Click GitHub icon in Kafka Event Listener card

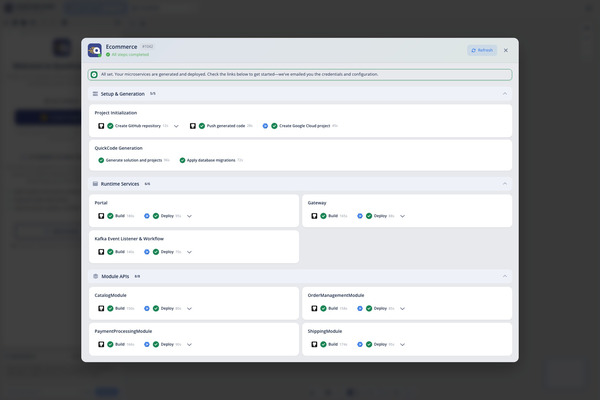101,252
